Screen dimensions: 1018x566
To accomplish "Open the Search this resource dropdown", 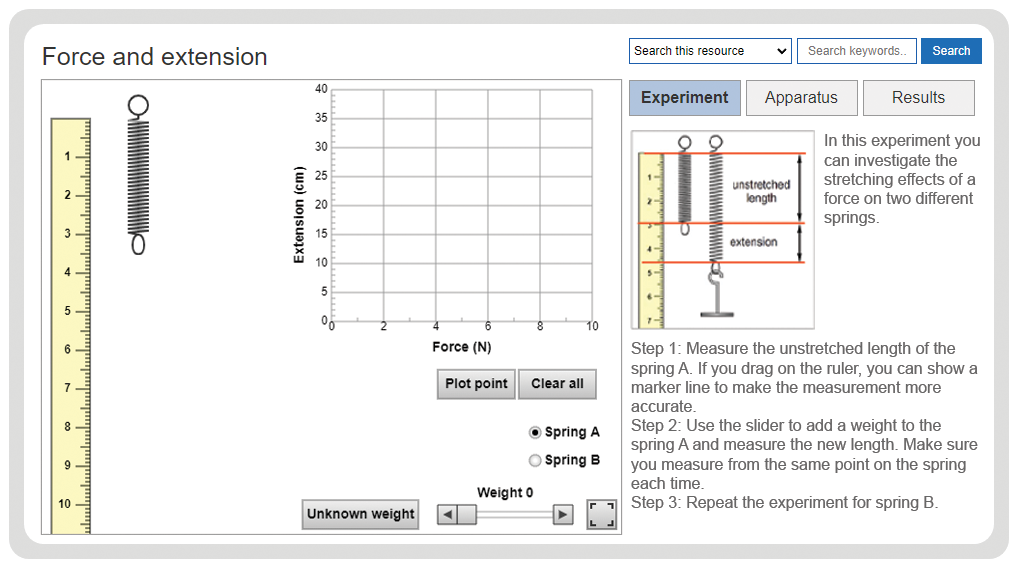I will (710, 51).
